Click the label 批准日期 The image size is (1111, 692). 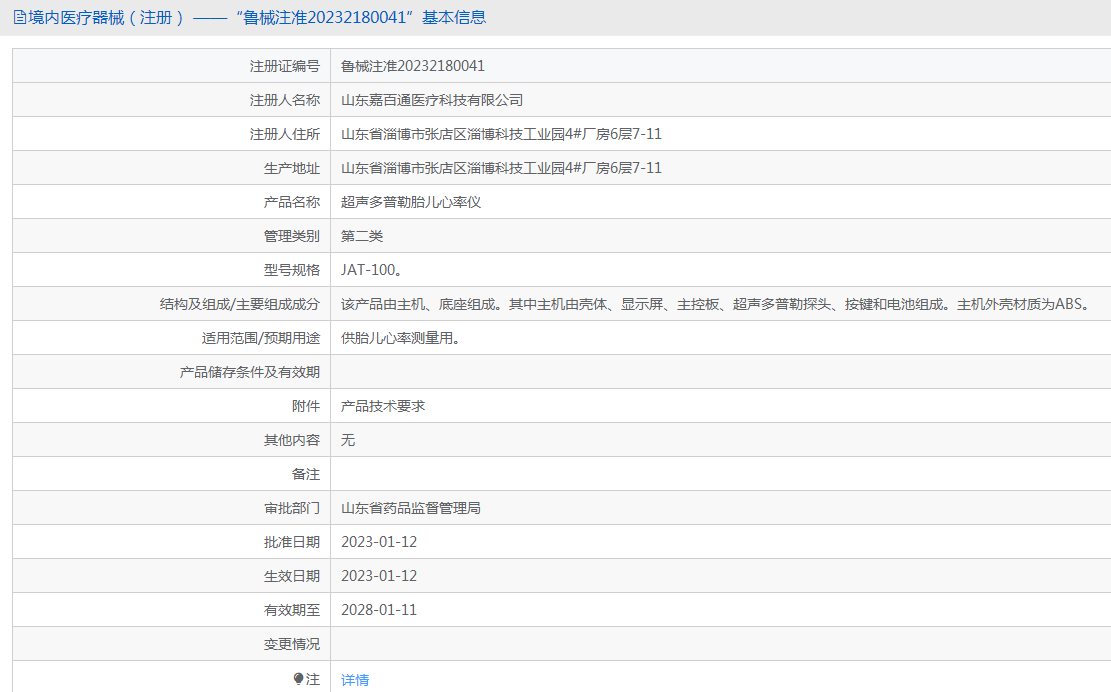(x=292, y=542)
